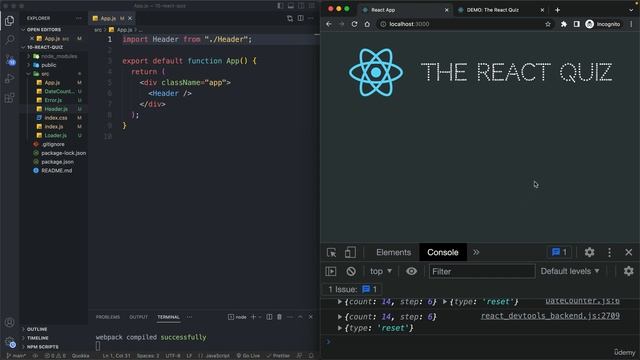Open Explorer panel more actions ellipsis

(x=79, y=18)
